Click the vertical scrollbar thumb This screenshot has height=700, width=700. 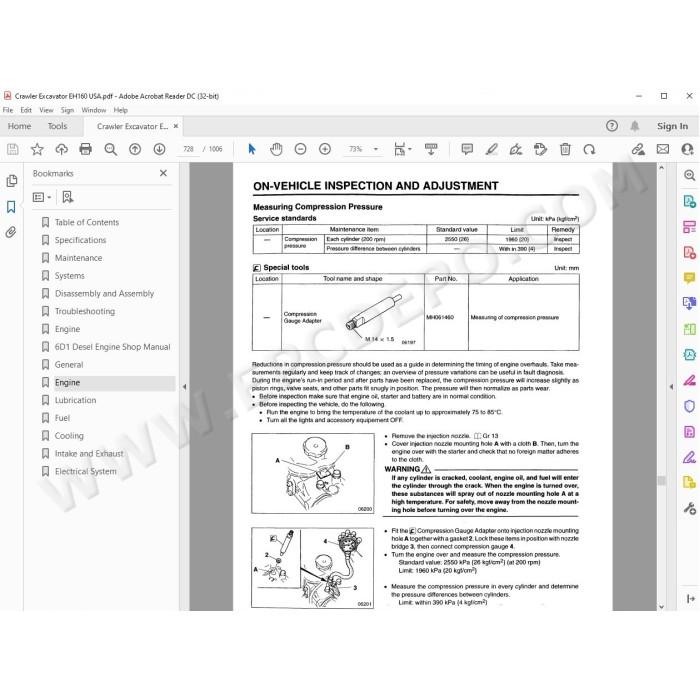[662, 481]
